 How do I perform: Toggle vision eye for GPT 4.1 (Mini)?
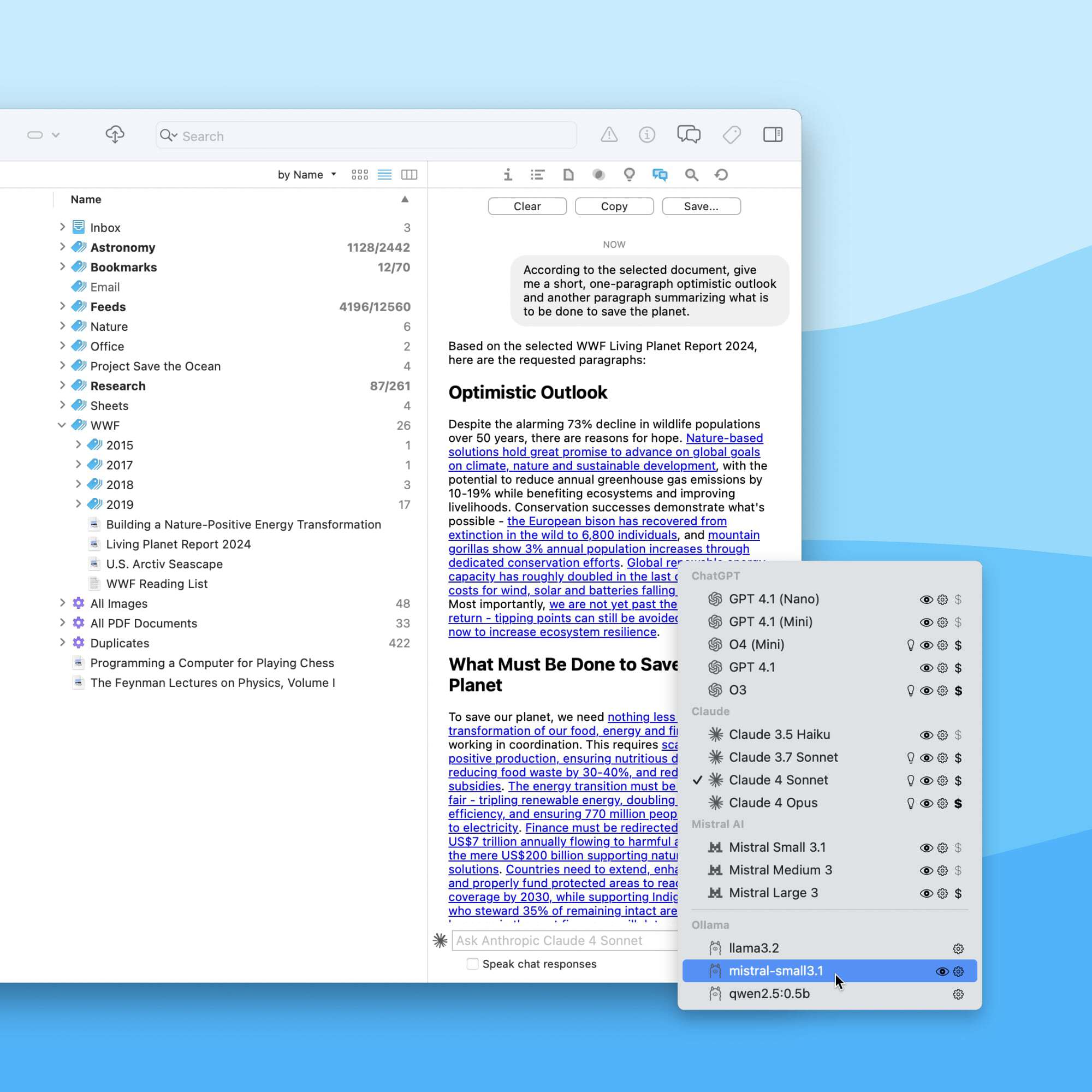926,622
